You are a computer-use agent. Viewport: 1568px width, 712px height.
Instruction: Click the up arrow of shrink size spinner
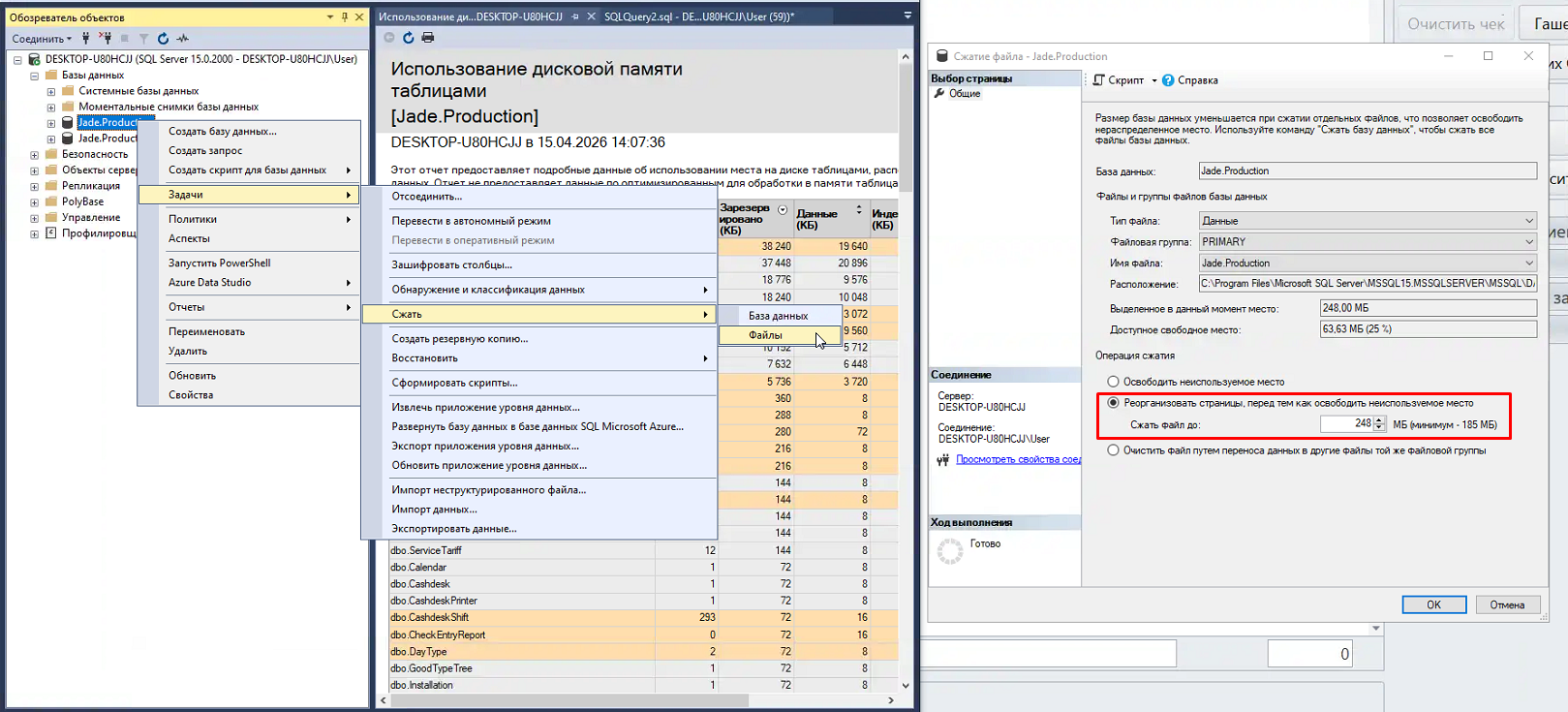[1379, 420]
